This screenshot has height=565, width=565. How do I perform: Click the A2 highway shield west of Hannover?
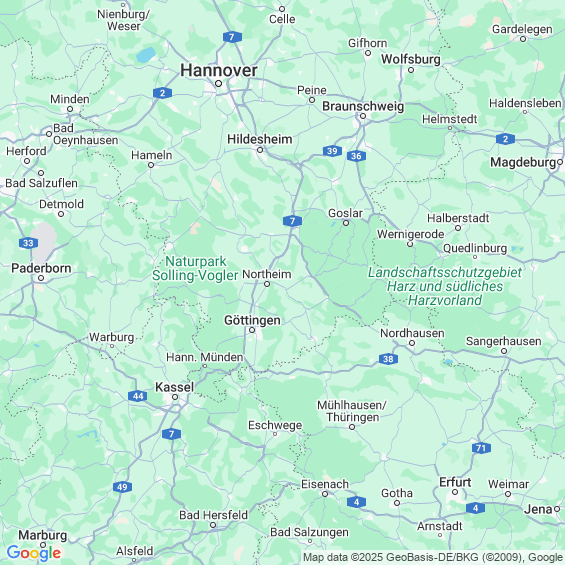(x=162, y=93)
